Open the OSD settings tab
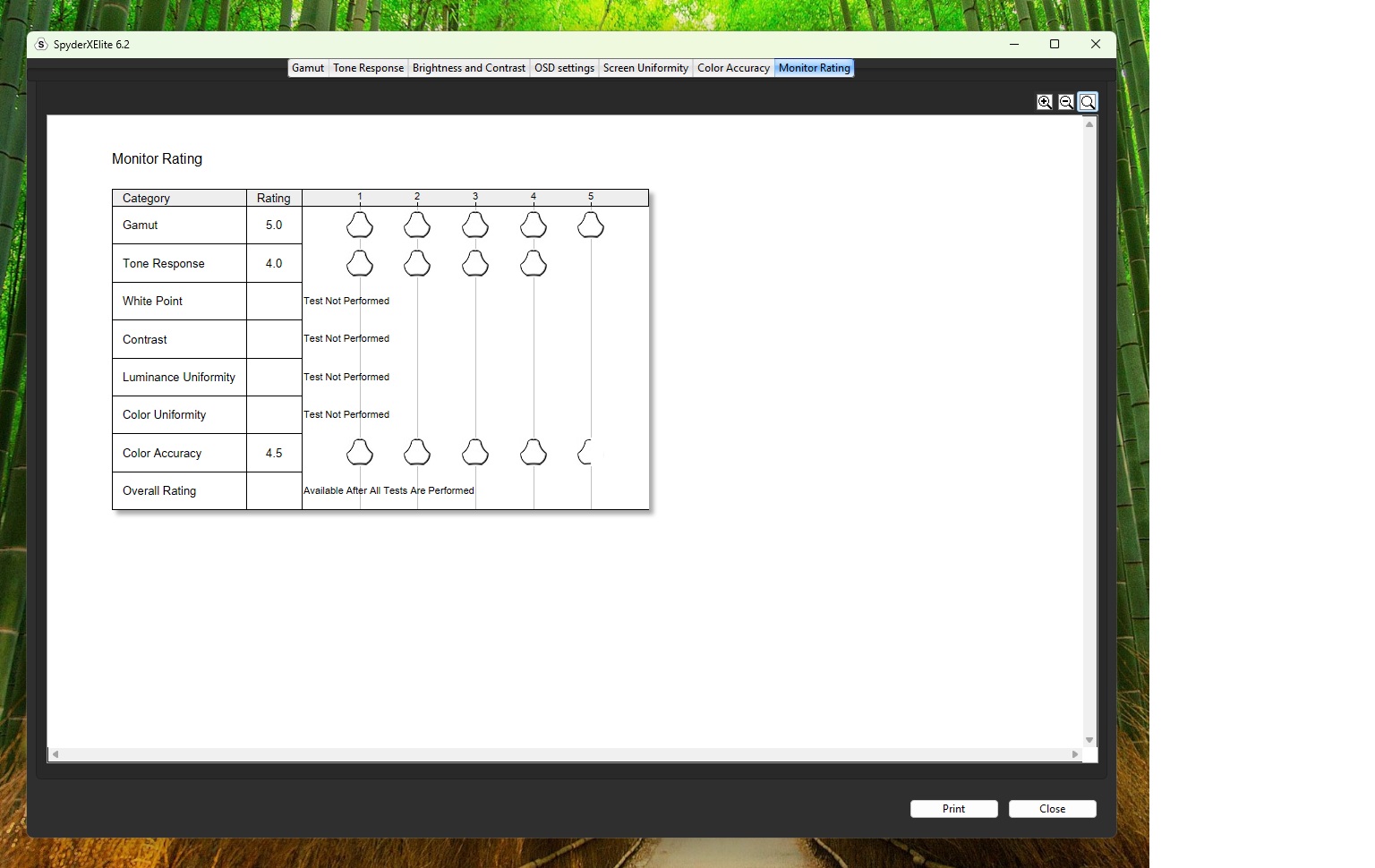1375x868 pixels. (564, 68)
